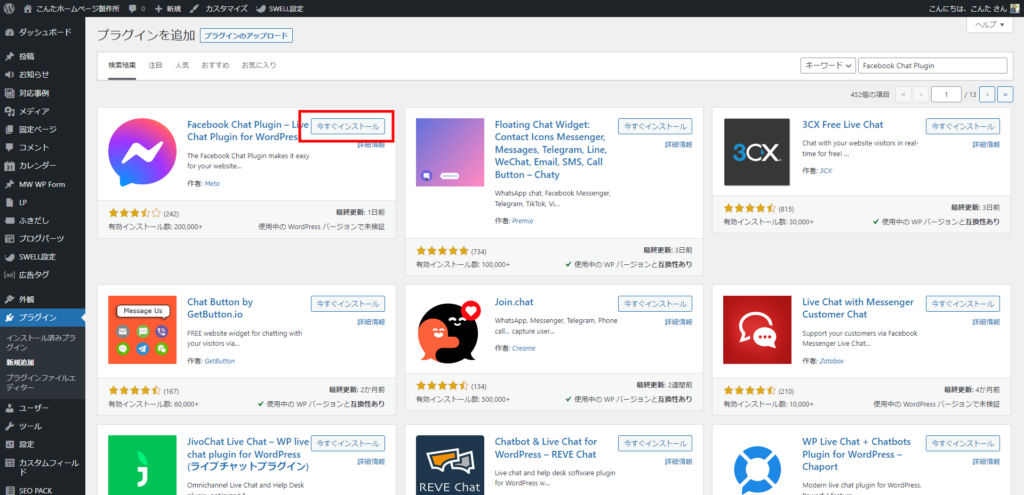
Task: Install Facebook Chat Plugin now
Action: tap(347, 126)
